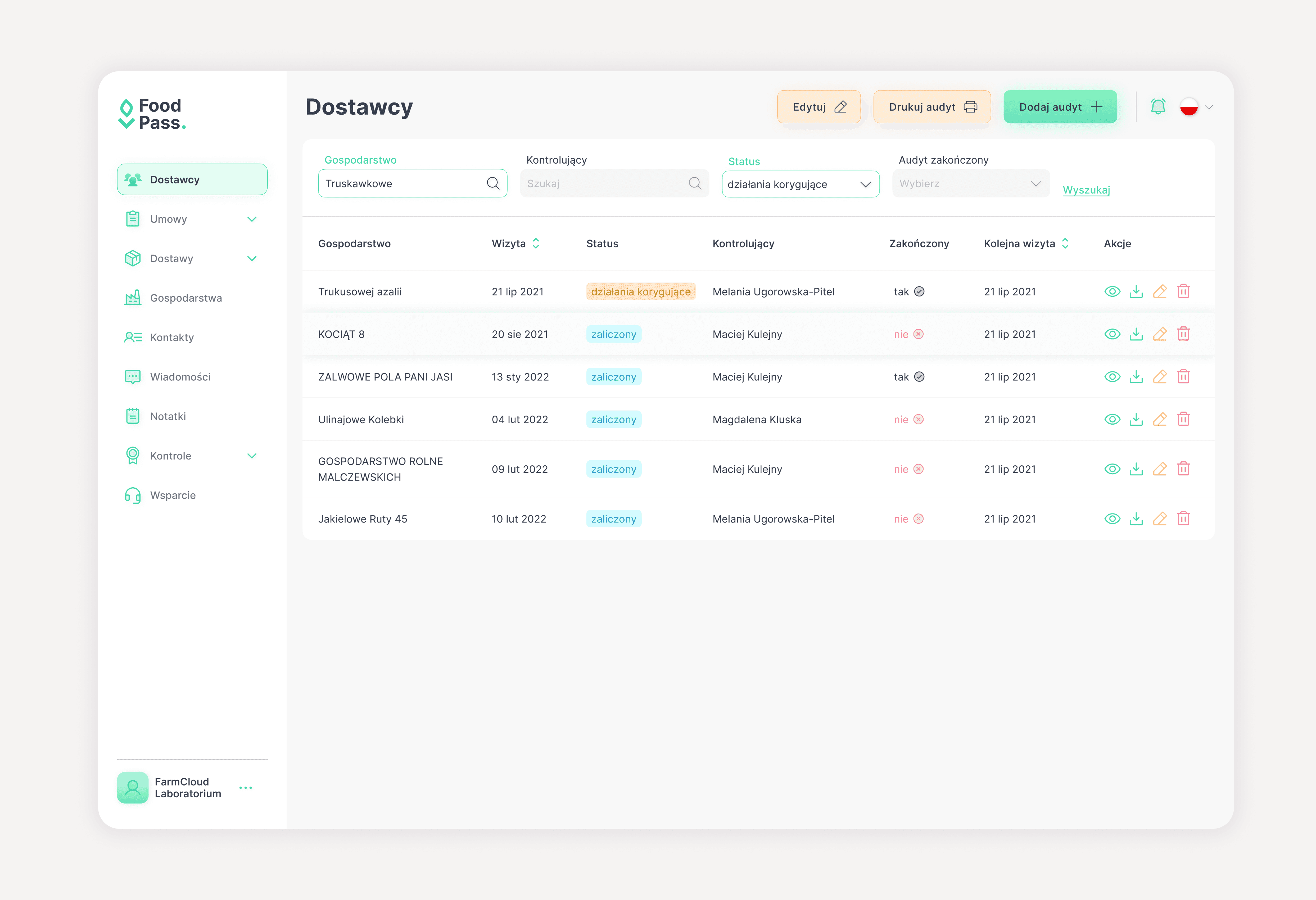View Trukusowej azalii audit via eye icon
This screenshot has height=900, width=1316.
point(1112,292)
